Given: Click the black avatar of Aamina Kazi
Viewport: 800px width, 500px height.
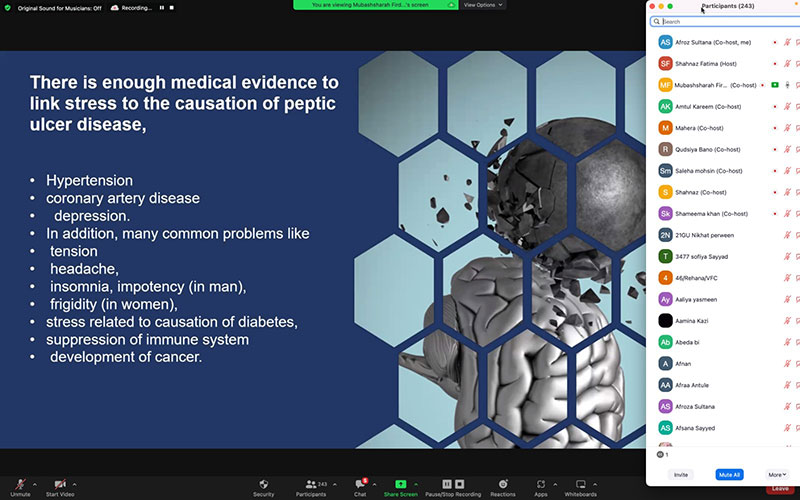Looking at the screenshot, I should [665, 321].
